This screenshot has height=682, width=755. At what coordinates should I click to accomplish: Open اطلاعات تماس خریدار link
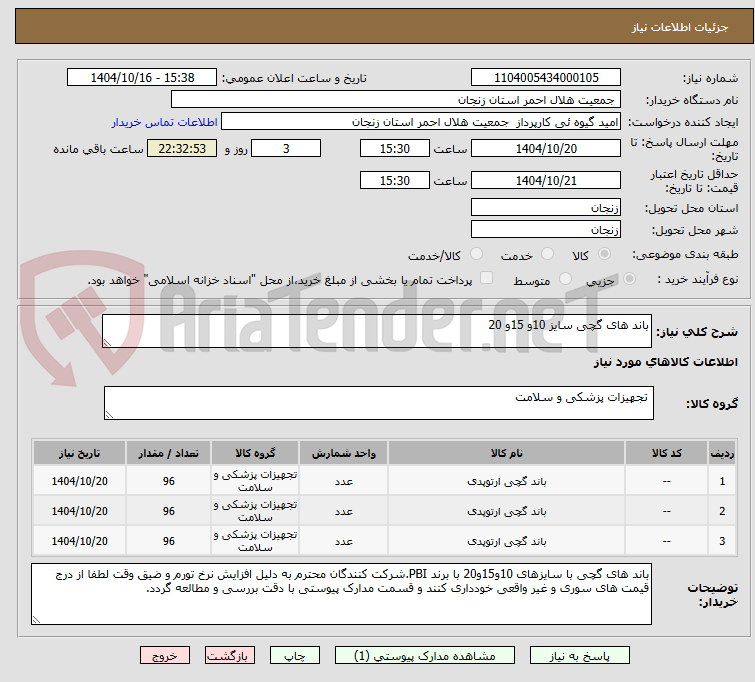pyautogui.click(x=165, y=122)
